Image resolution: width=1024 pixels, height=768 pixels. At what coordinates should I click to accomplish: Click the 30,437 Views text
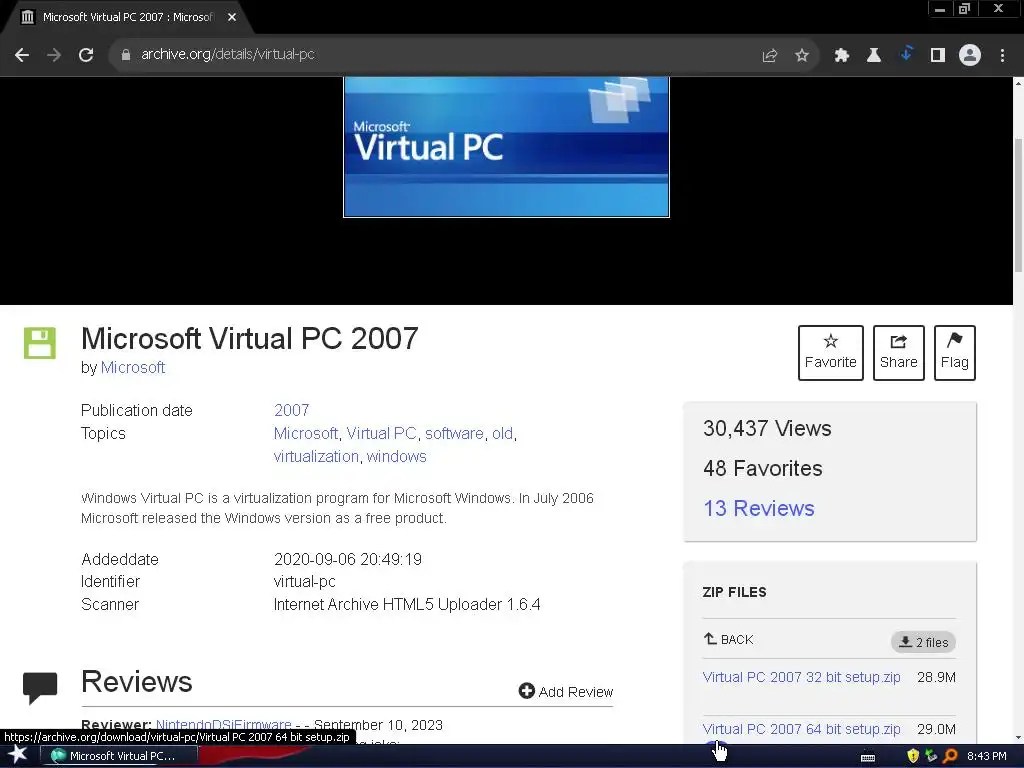coord(767,428)
